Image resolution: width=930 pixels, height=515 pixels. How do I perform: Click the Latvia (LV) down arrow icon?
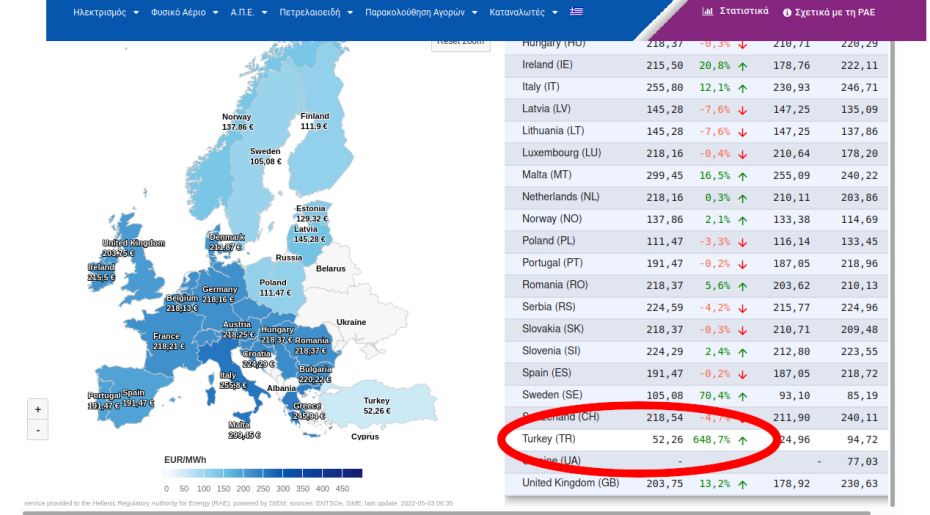[743, 110]
